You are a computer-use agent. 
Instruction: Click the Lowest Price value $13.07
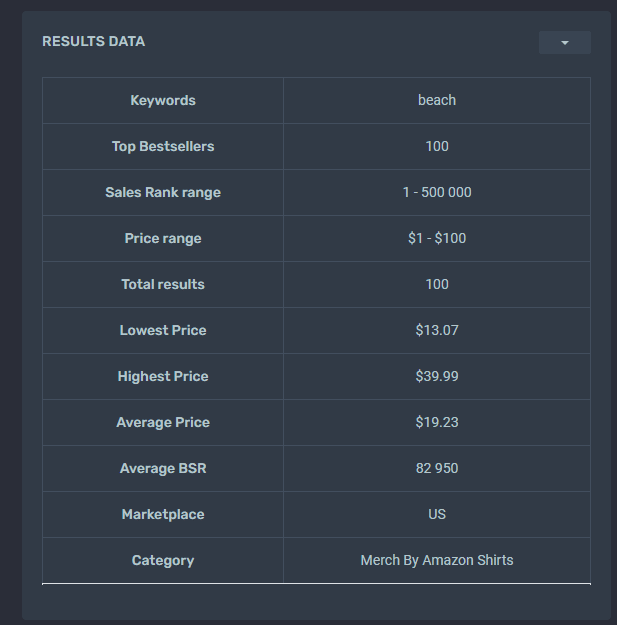437,330
